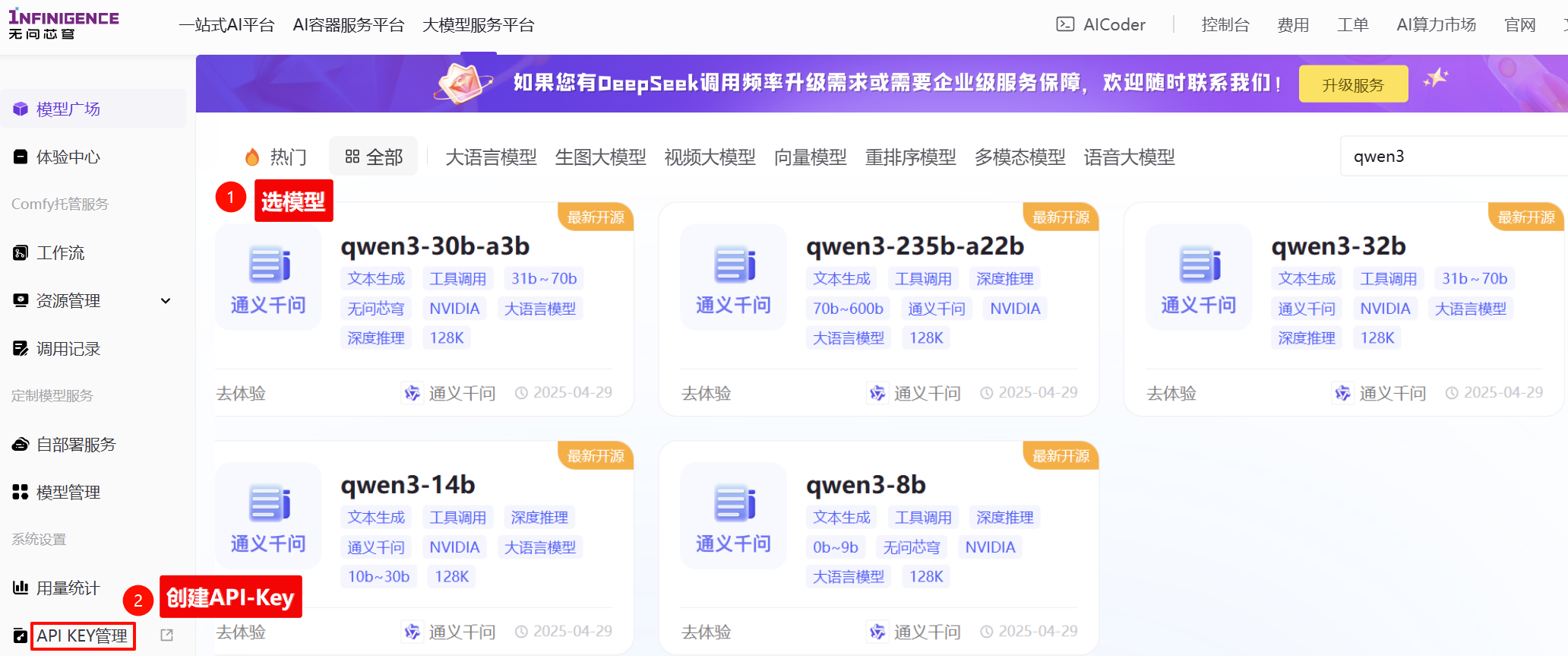Click the 70b~600b tag on qwen3-235b-a22b

(x=848, y=309)
